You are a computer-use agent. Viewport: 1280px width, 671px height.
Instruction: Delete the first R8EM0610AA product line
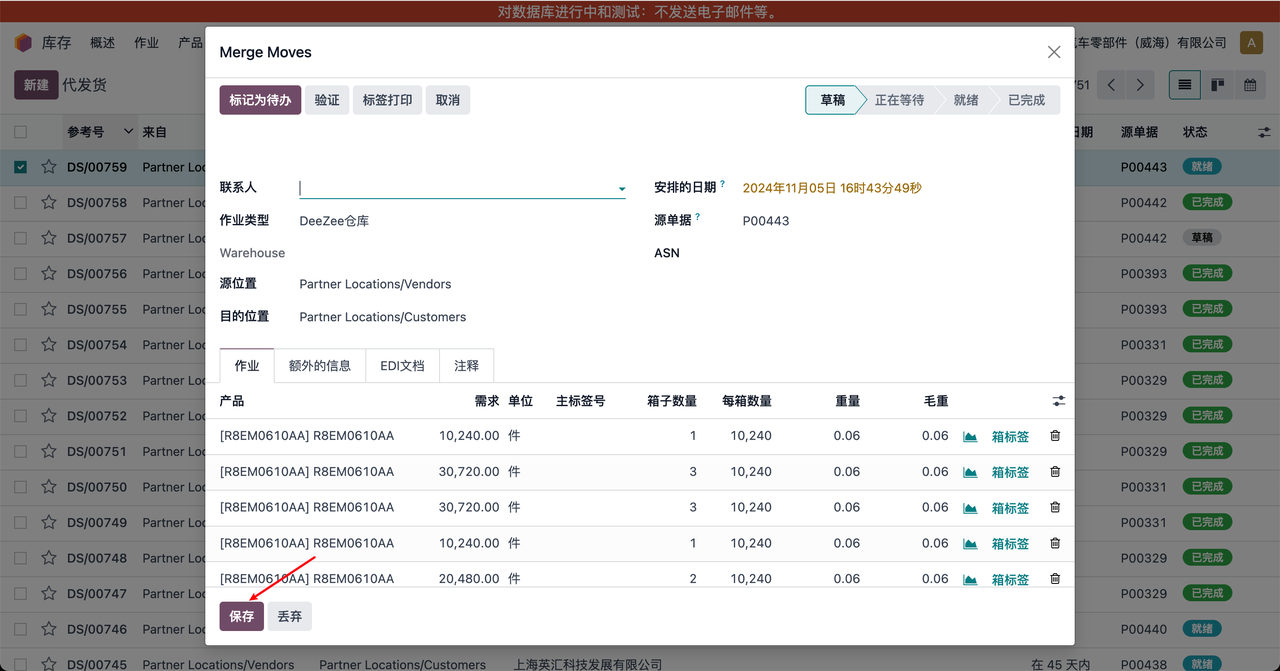[1055, 436]
